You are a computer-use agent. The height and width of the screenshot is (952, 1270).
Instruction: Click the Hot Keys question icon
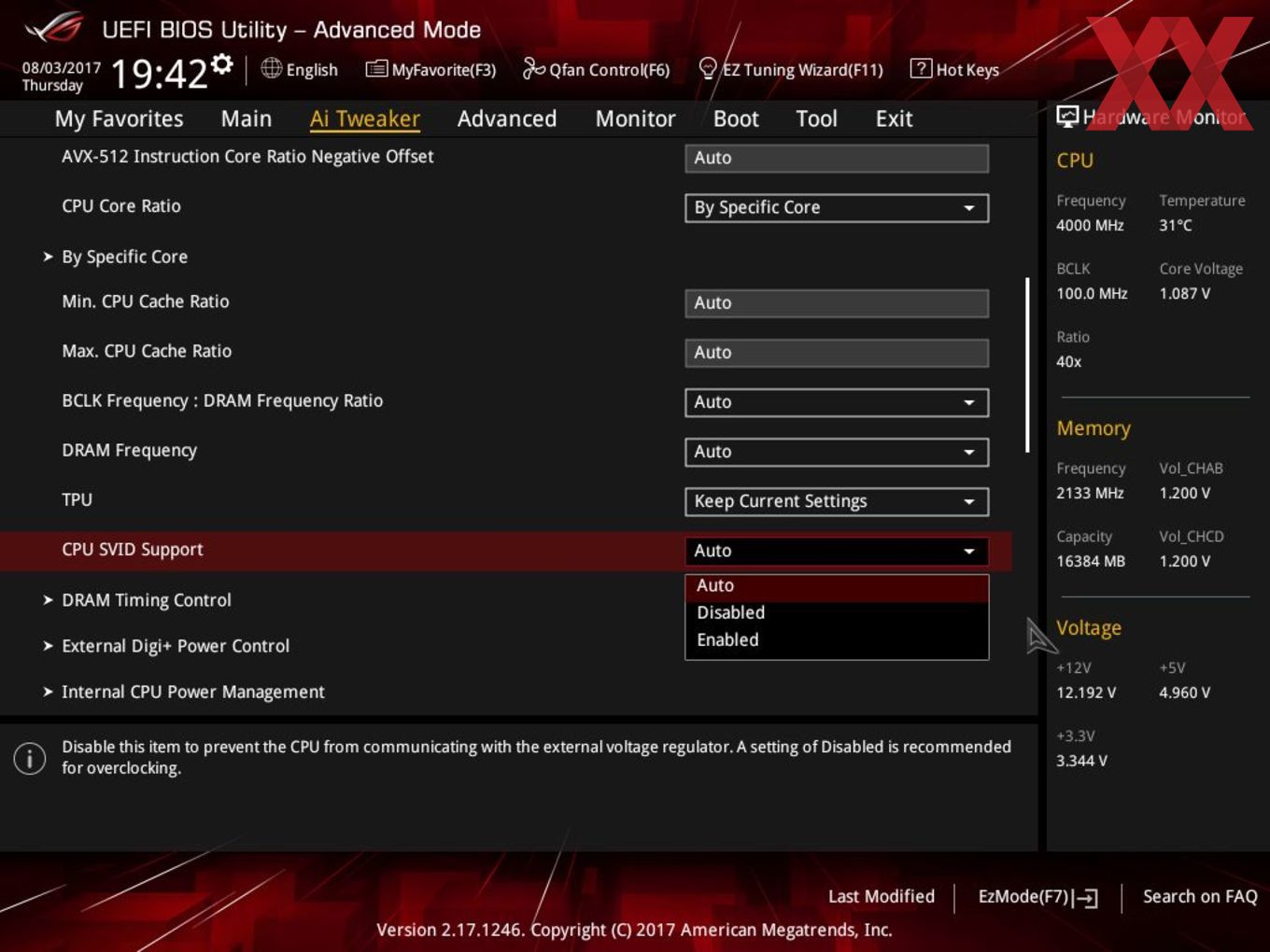(921, 68)
